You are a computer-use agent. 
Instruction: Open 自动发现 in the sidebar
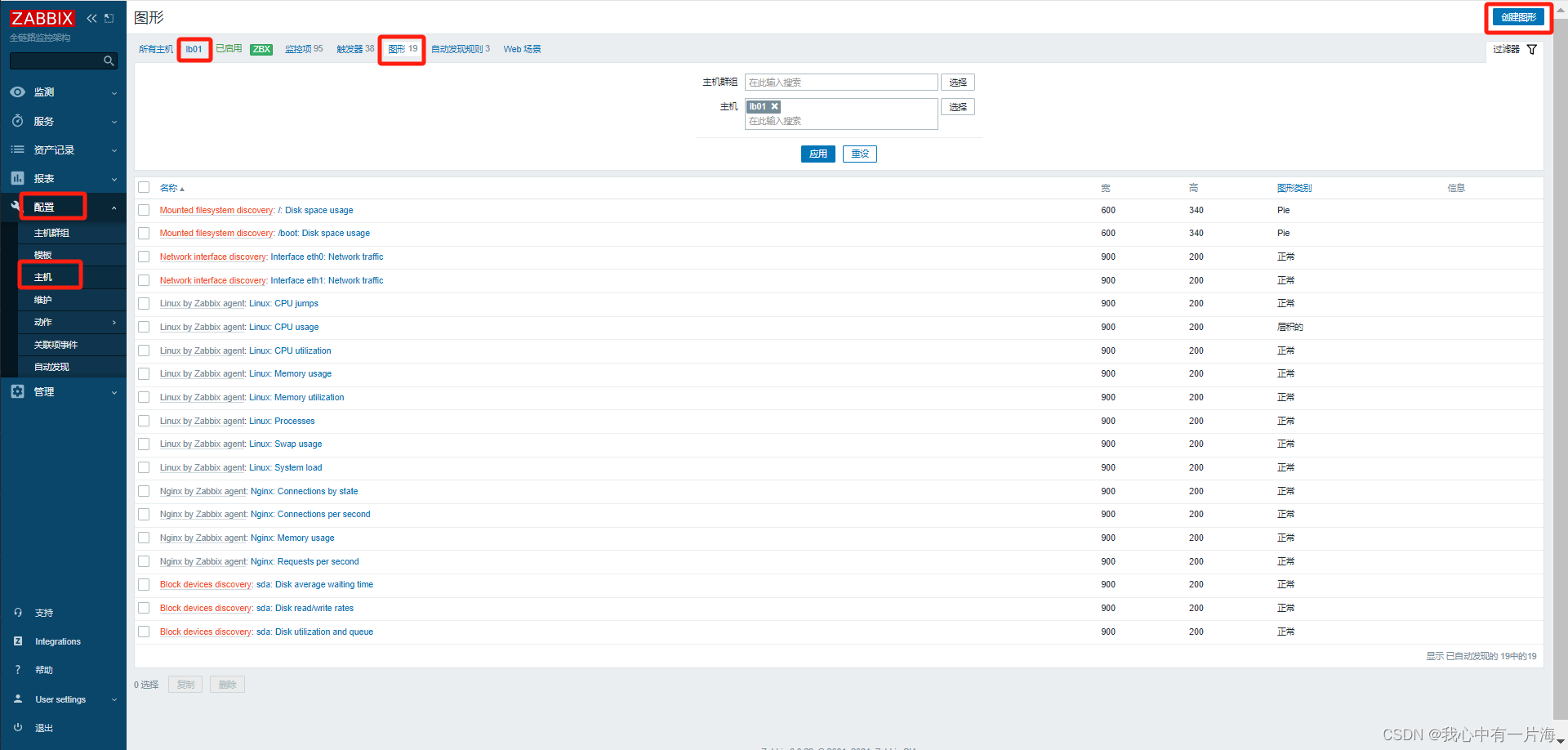point(51,367)
